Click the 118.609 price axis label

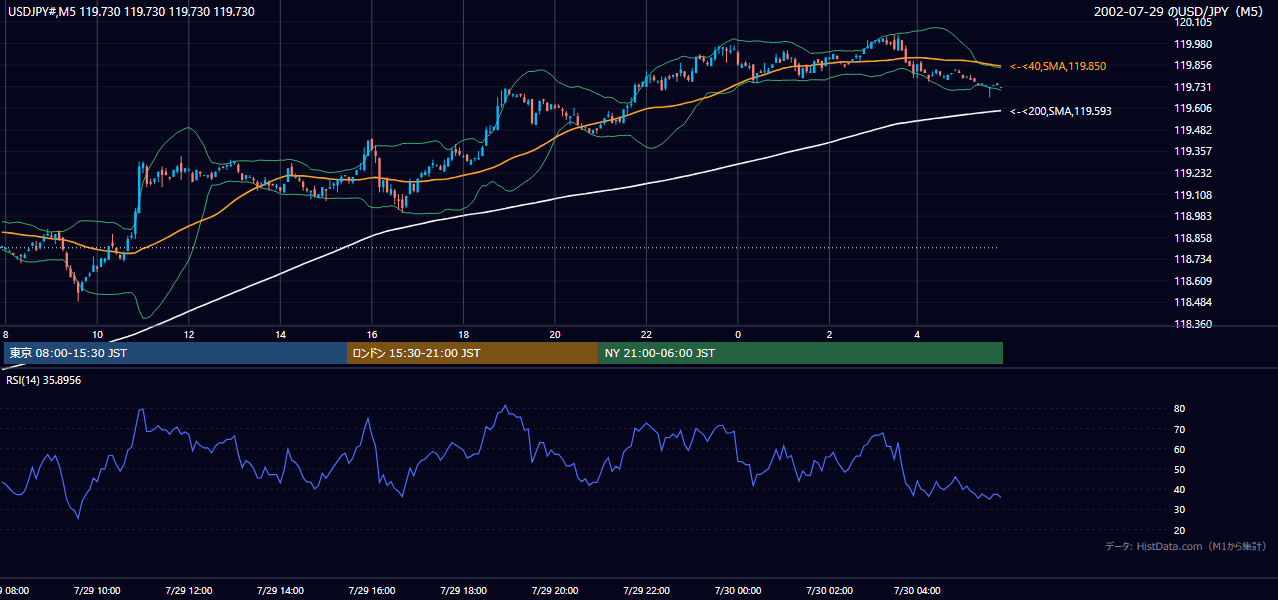pos(1194,281)
